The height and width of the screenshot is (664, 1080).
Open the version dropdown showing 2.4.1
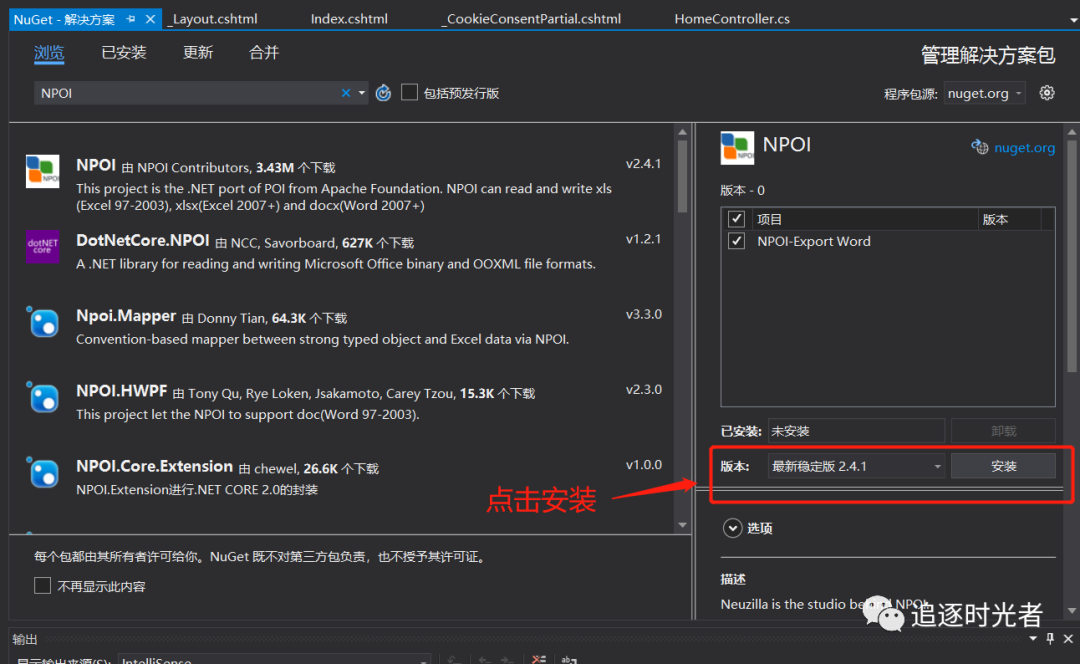tap(856, 466)
